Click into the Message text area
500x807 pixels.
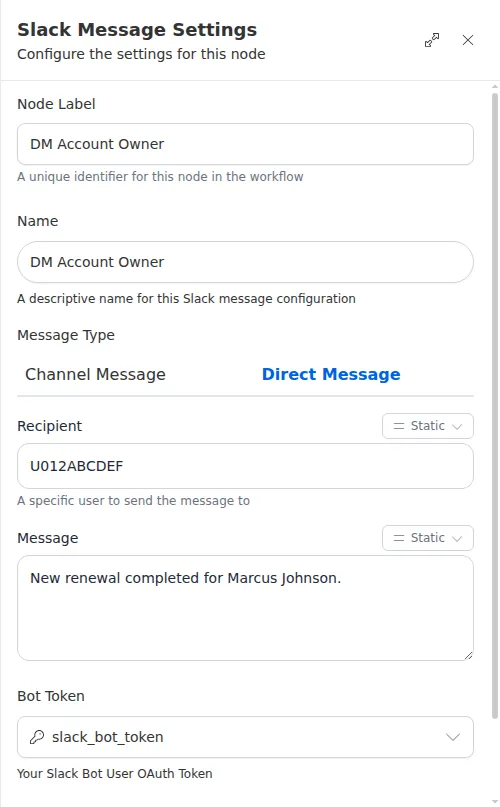(x=245, y=608)
